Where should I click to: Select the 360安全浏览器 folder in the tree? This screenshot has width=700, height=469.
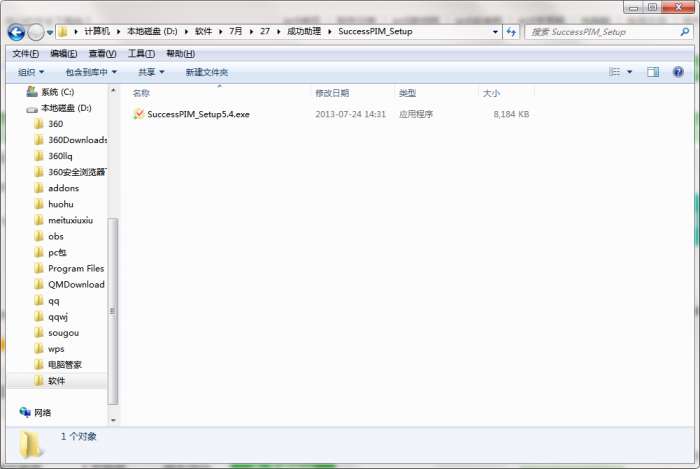pyautogui.click(x=77, y=172)
